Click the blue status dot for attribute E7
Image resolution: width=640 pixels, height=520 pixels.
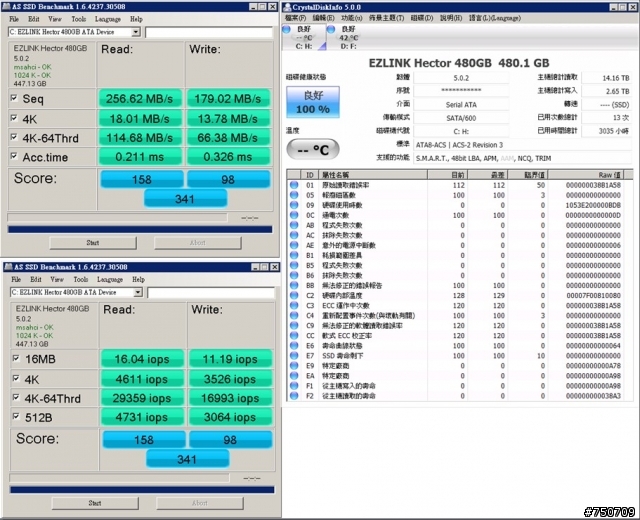tap(293, 356)
